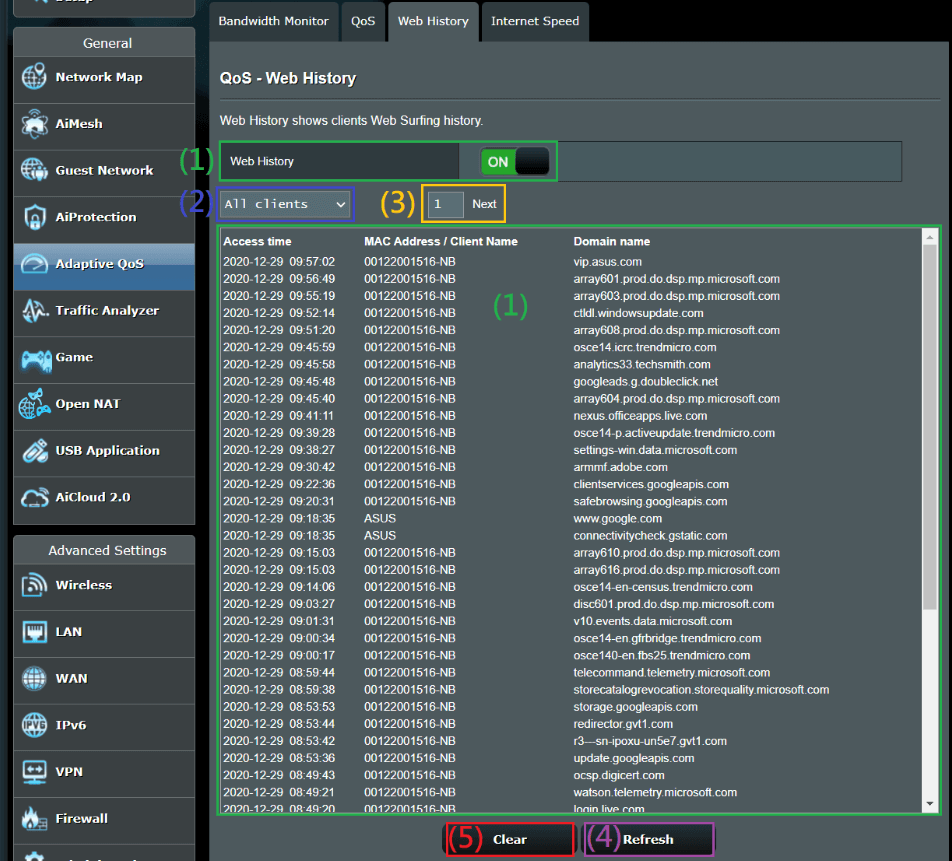Click the googleads.g.doubleclick.net entry
The image size is (952, 861).
(645, 381)
